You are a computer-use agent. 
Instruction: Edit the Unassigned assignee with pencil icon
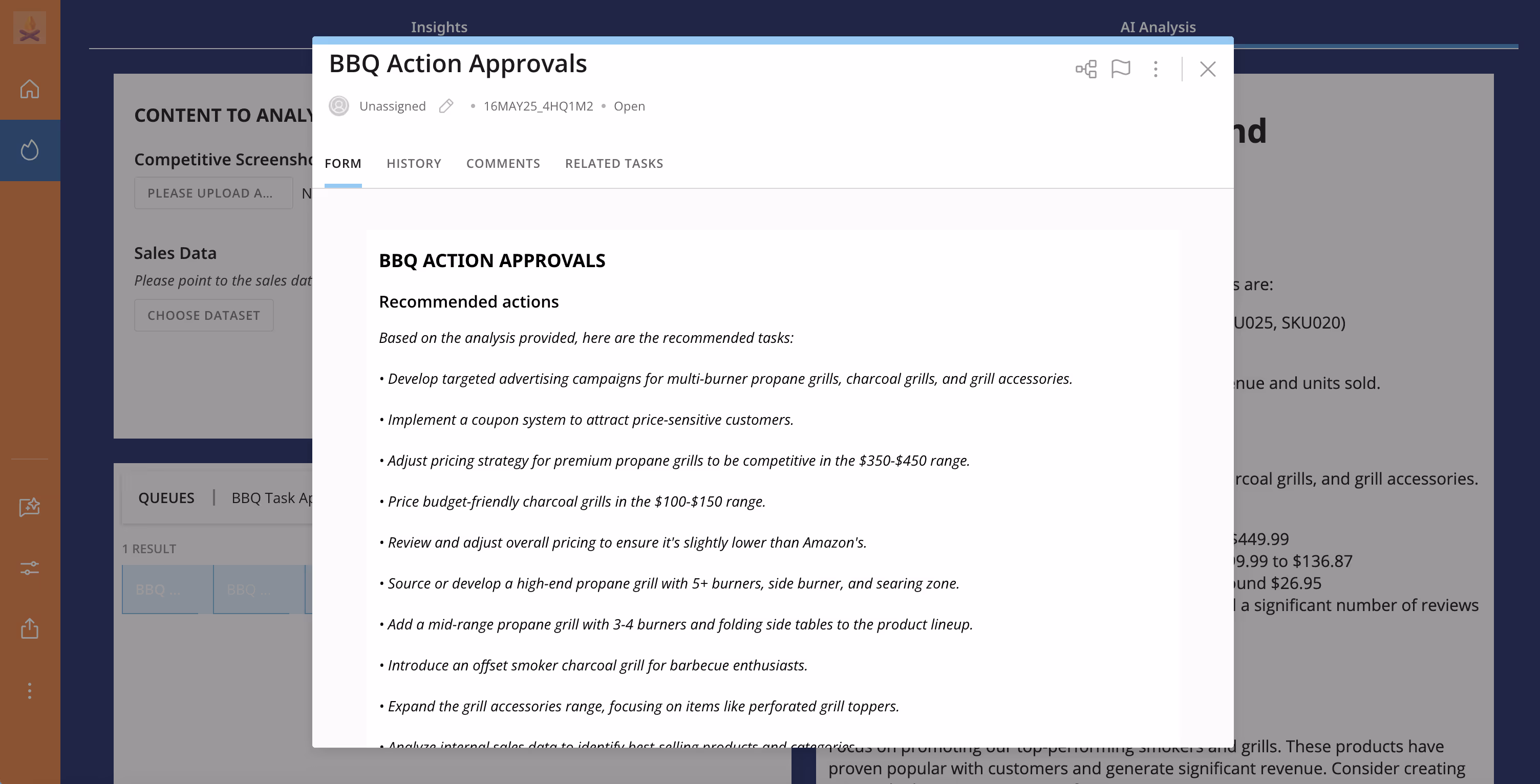tap(446, 106)
